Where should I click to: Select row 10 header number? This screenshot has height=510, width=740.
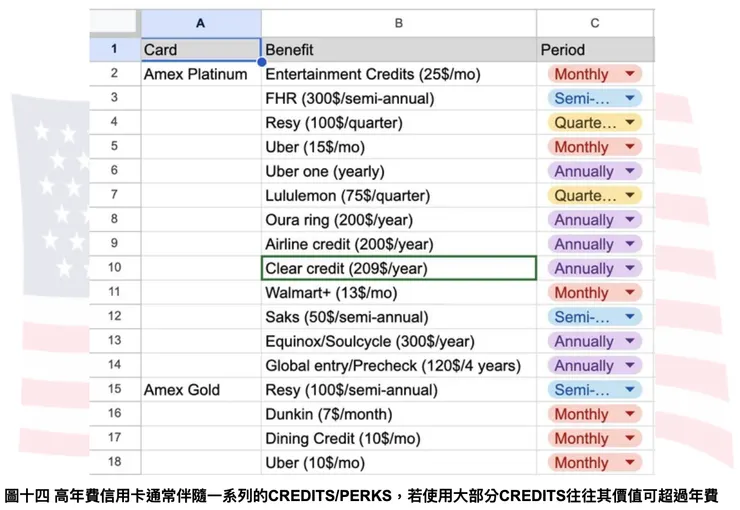pos(115,268)
